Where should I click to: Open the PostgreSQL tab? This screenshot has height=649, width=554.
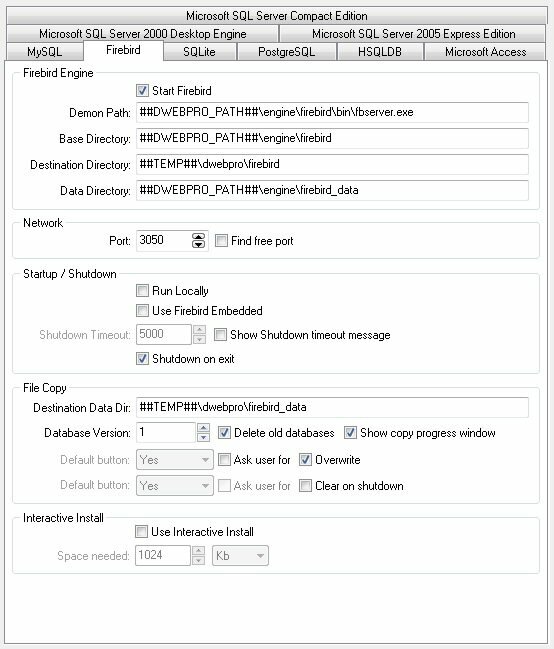pos(287,52)
